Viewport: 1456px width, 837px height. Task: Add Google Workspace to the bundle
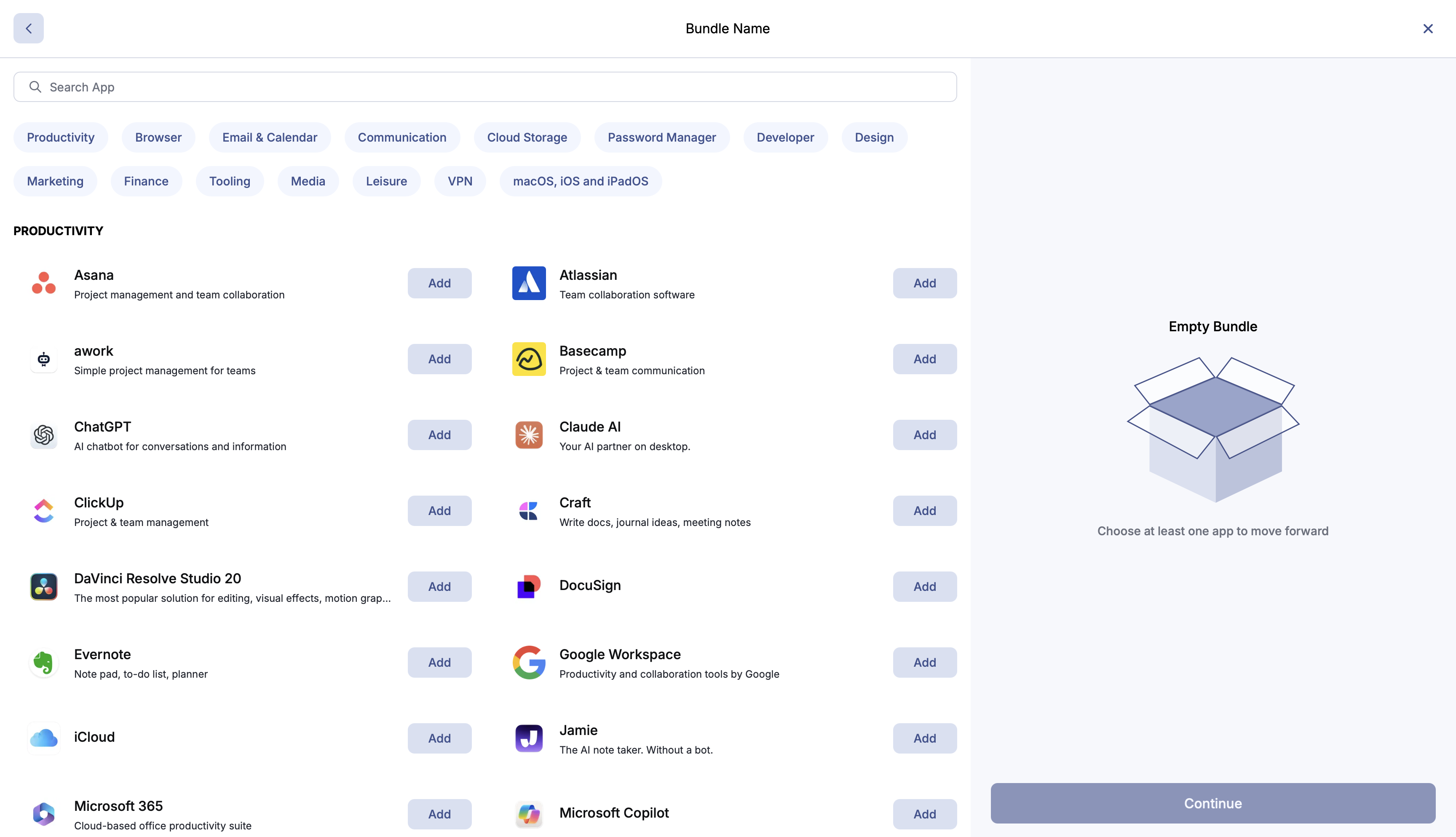(925, 662)
